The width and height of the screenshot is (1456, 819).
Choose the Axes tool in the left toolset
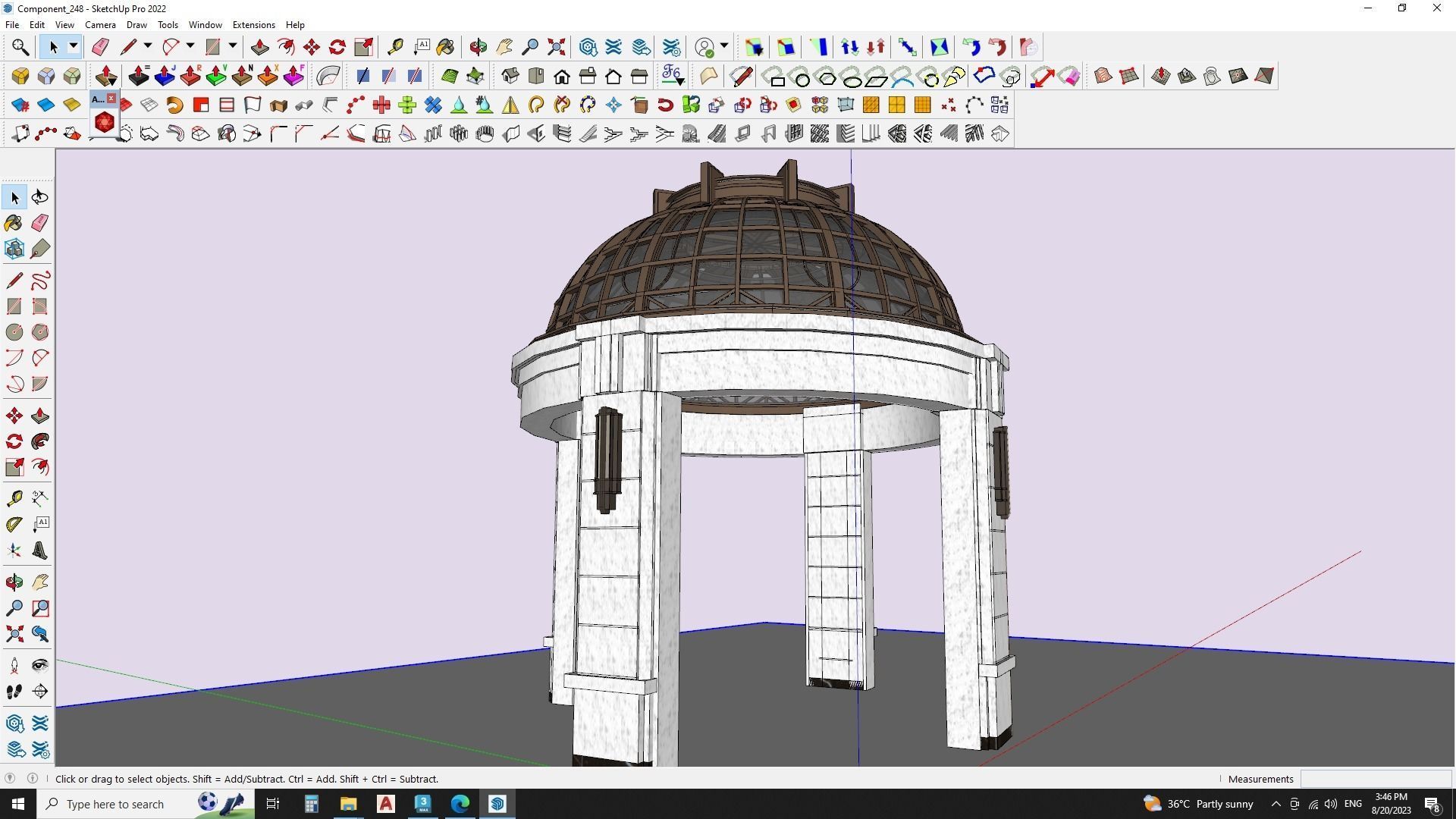point(14,551)
